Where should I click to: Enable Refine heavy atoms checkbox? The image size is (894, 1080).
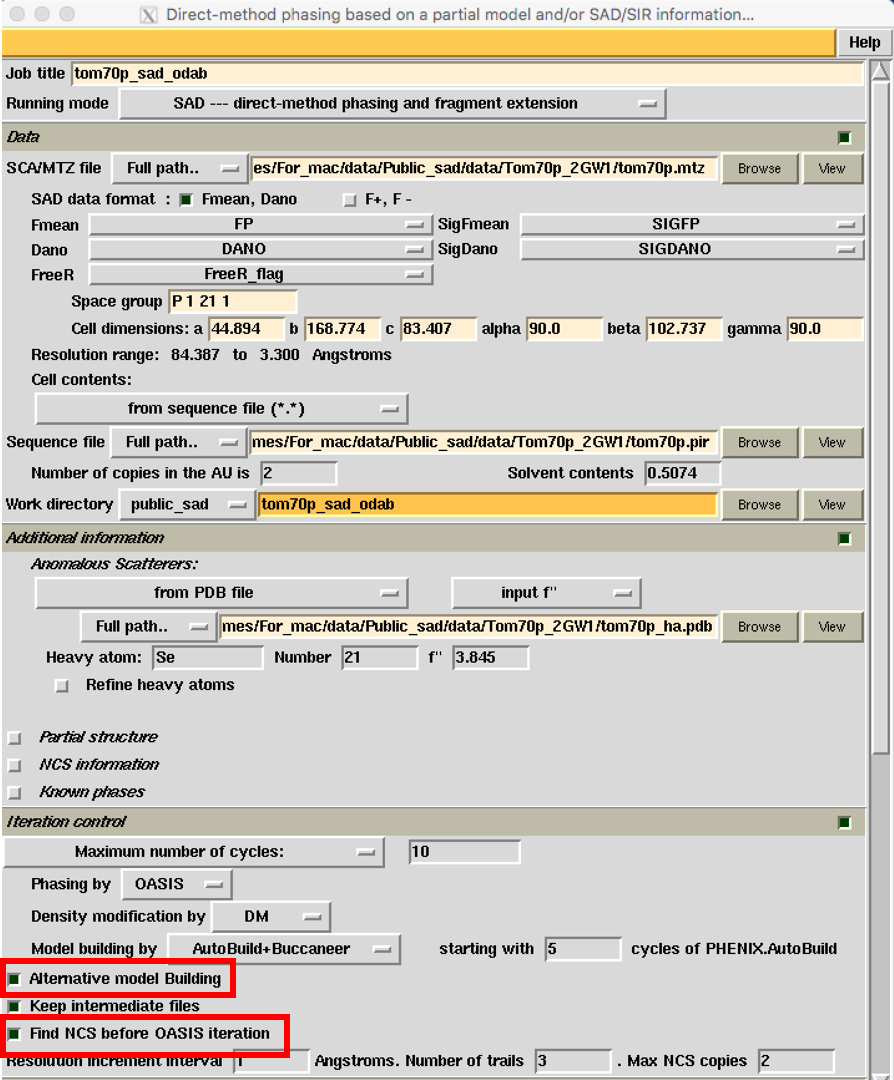[x=63, y=686]
